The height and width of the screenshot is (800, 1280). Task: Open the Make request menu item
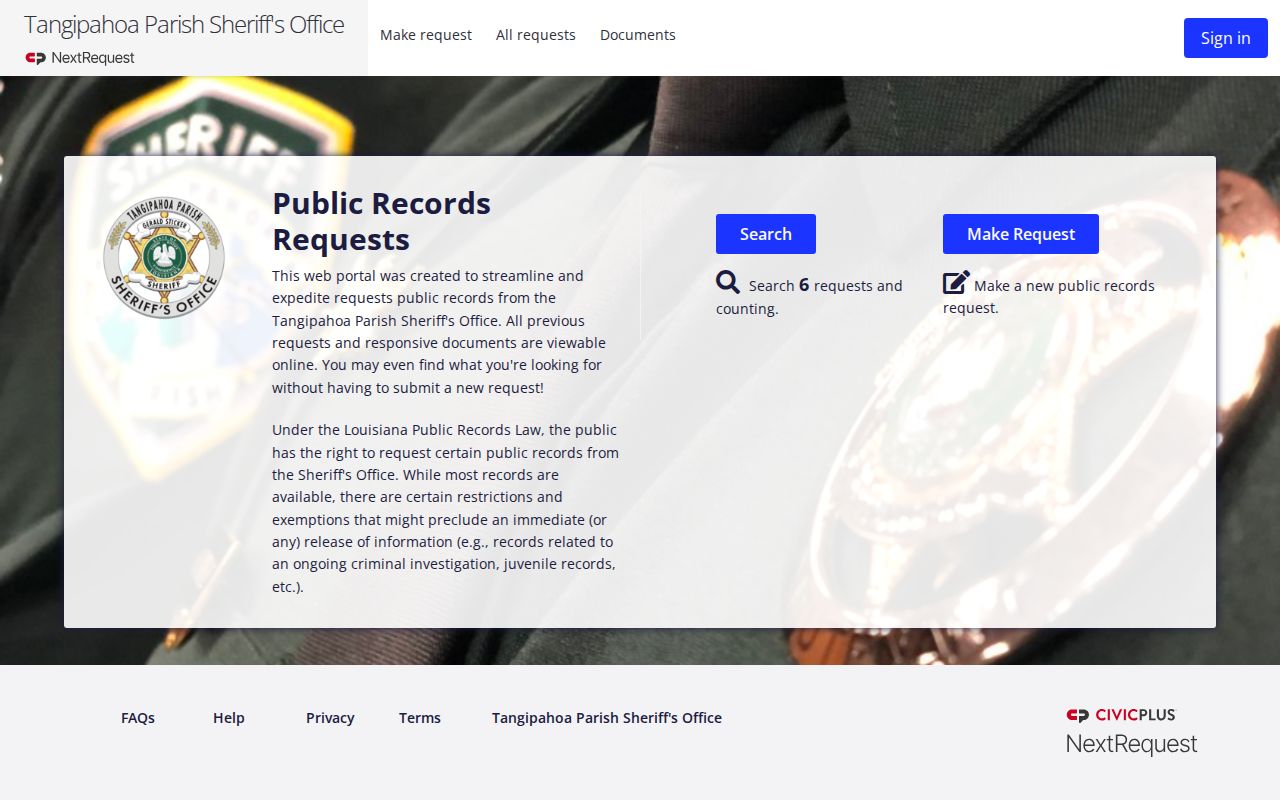pos(426,35)
